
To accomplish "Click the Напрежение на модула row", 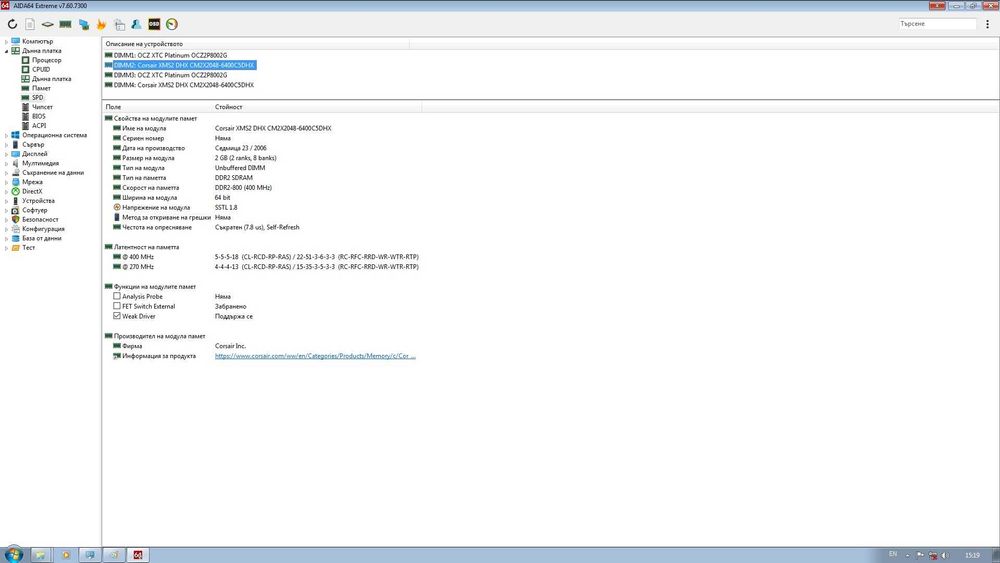I will coord(261,207).
